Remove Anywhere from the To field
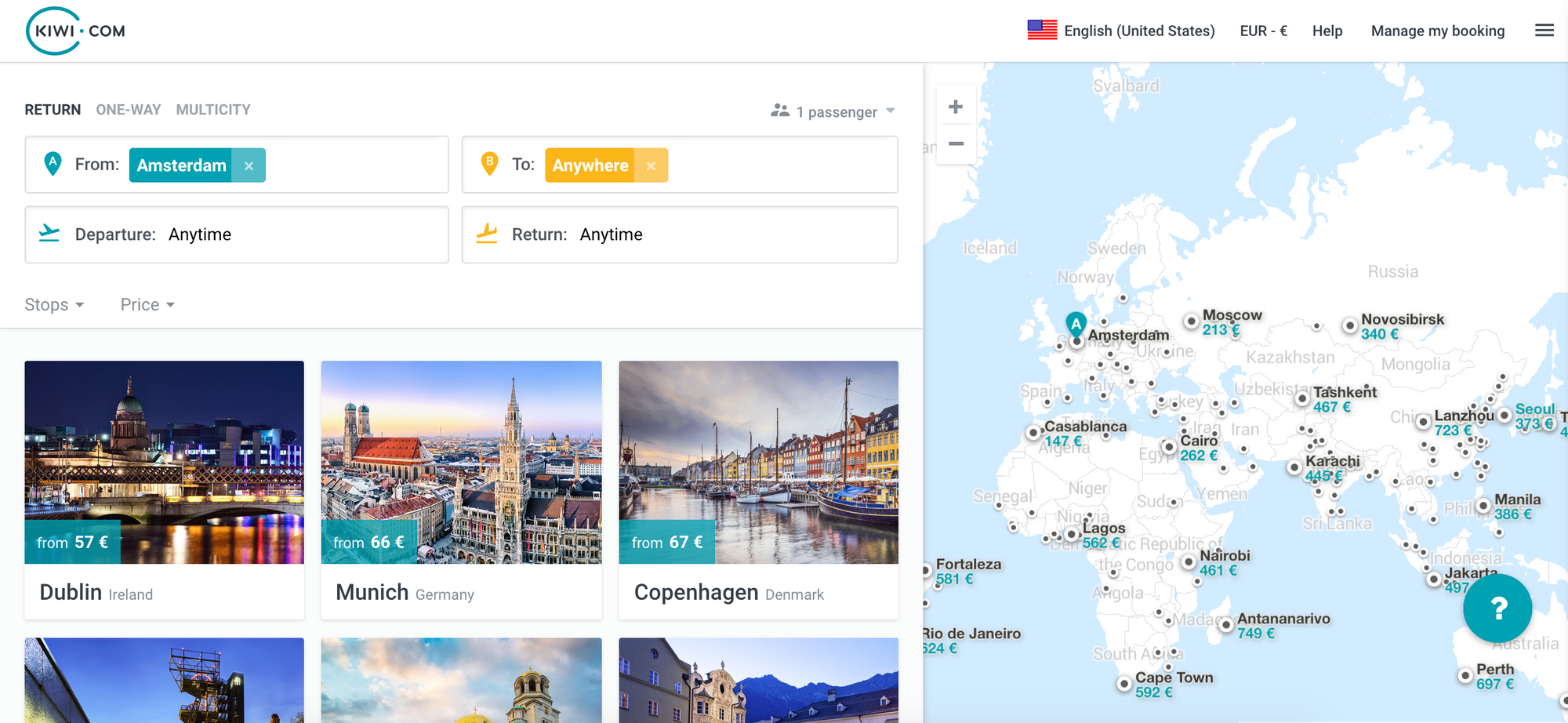 (x=651, y=165)
